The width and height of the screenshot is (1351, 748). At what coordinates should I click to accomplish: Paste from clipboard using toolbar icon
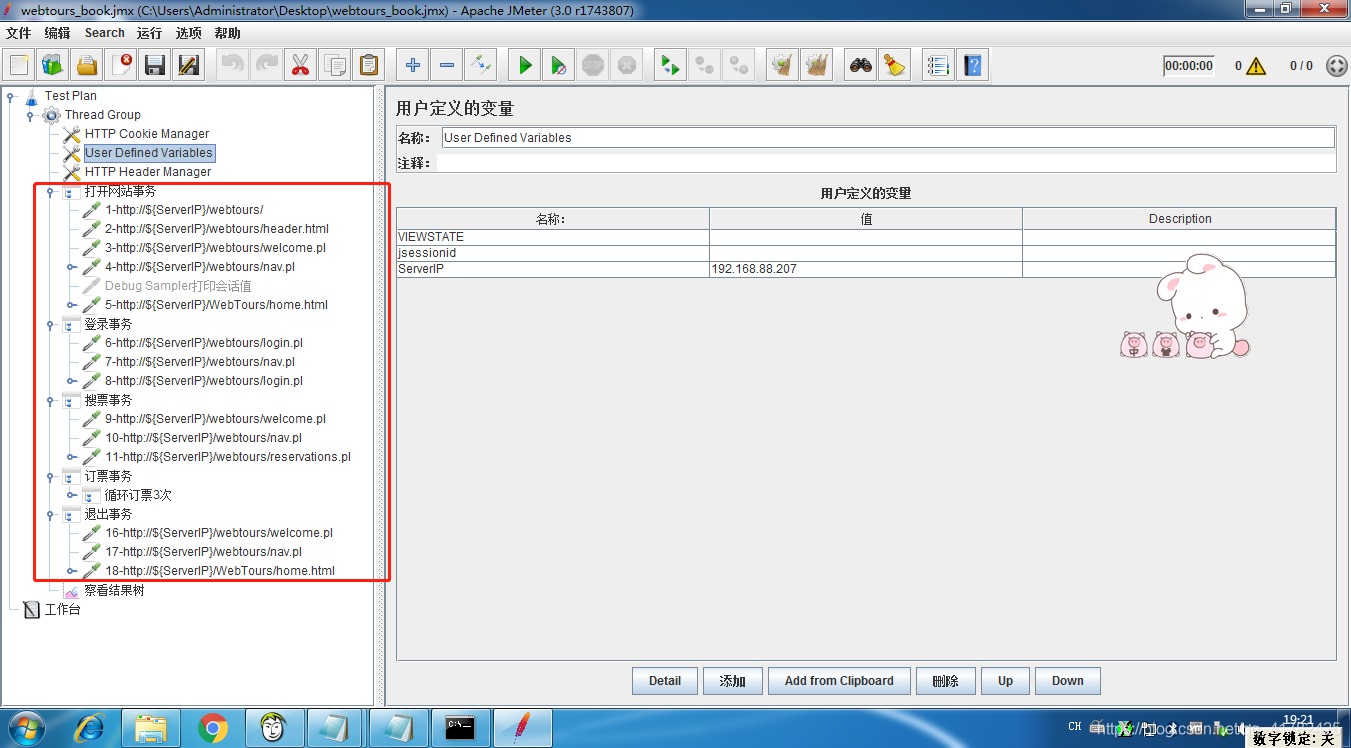[x=368, y=66]
